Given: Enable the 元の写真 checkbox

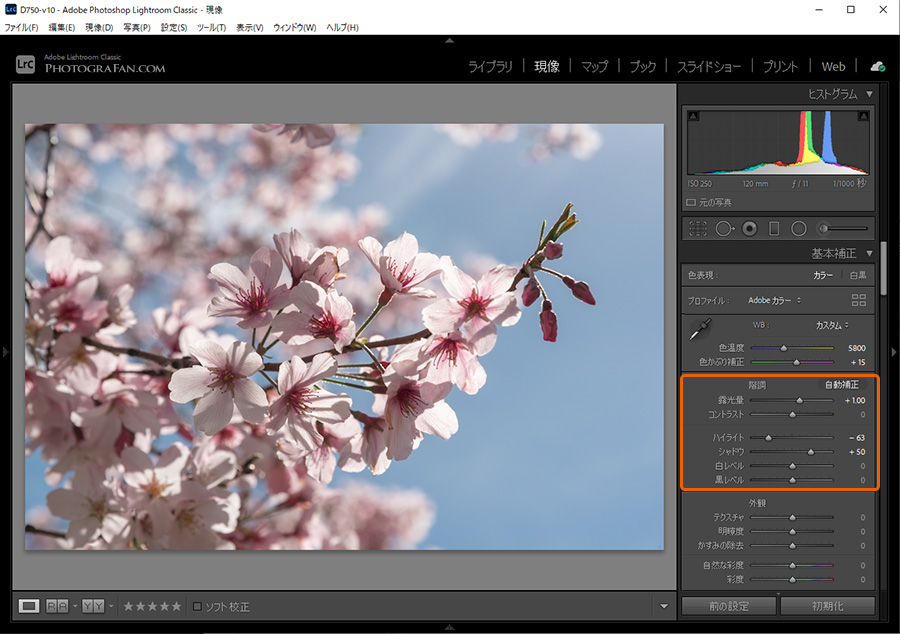Looking at the screenshot, I should pyautogui.click(x=691, y=203).
